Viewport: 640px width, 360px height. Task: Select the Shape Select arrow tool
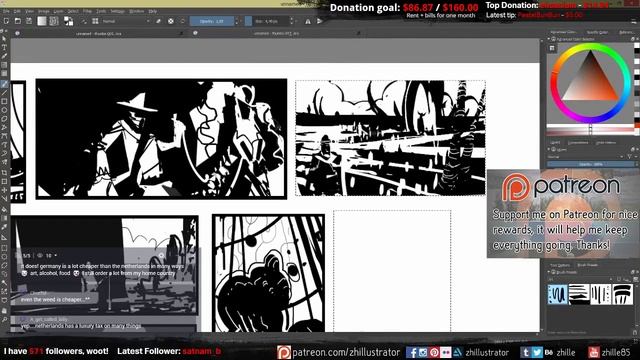coord(4,39)
